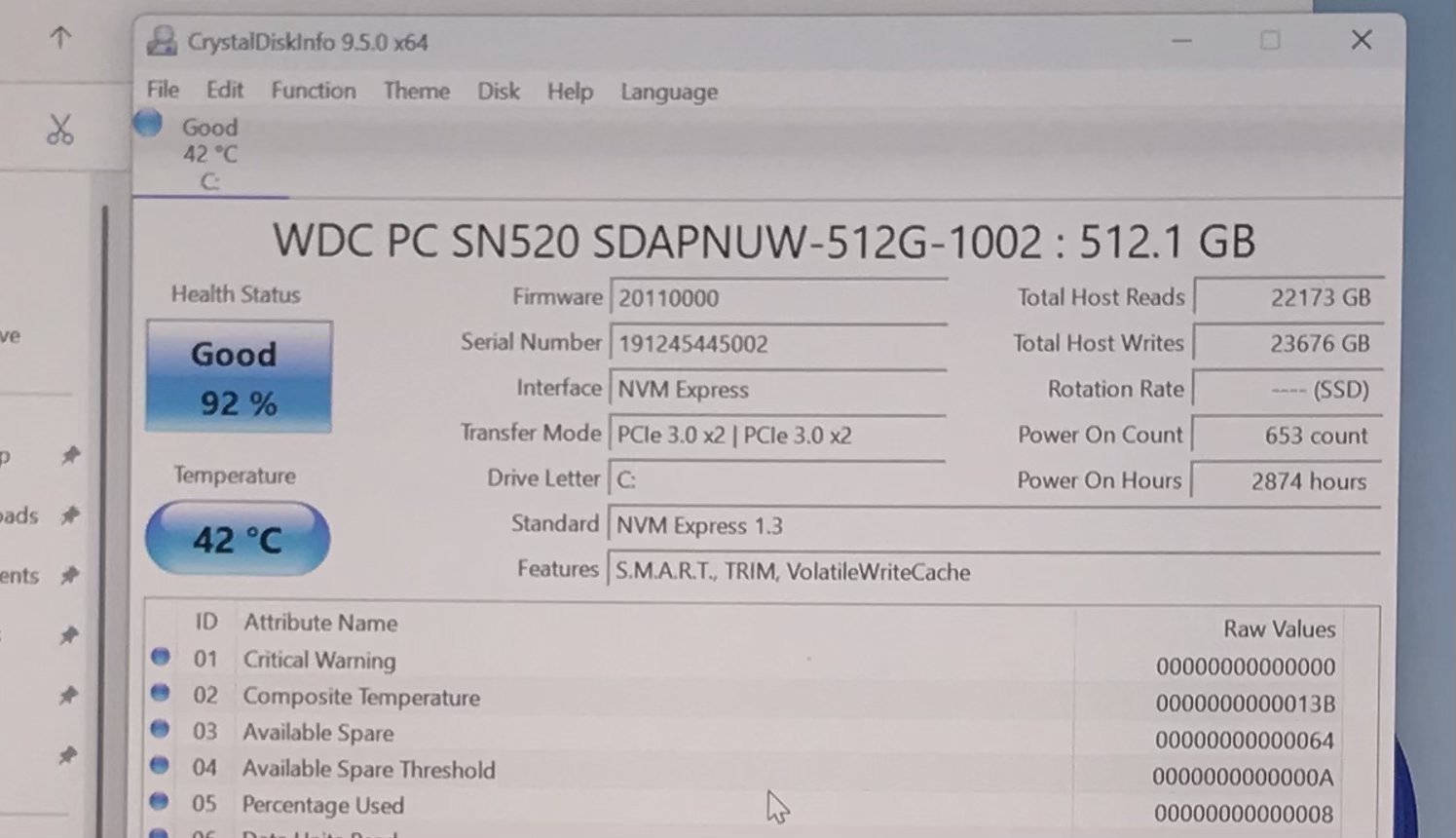Click Power On Hours value 2874 hours
1456x838 pixels.
click(x=1286, y=480)
